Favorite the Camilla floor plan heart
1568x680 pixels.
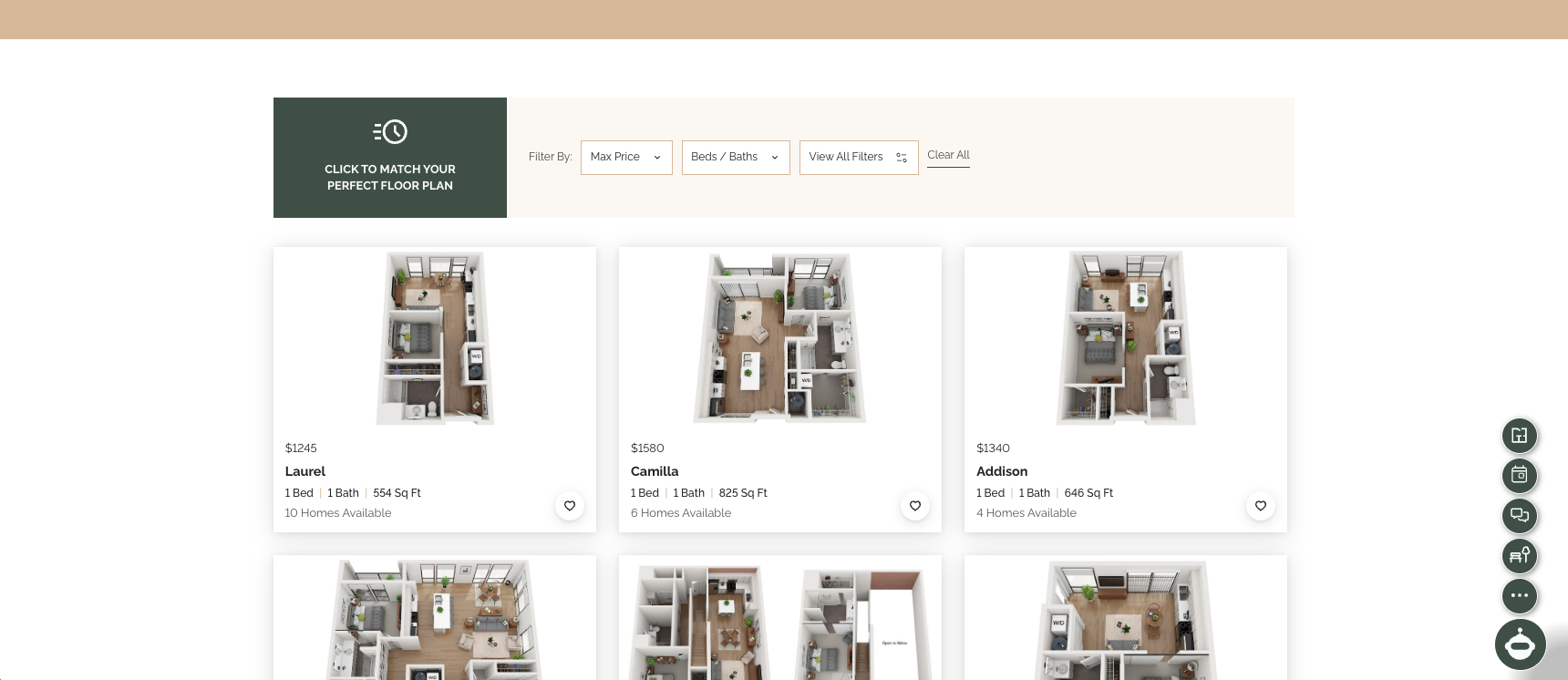(x=915, y=506)
